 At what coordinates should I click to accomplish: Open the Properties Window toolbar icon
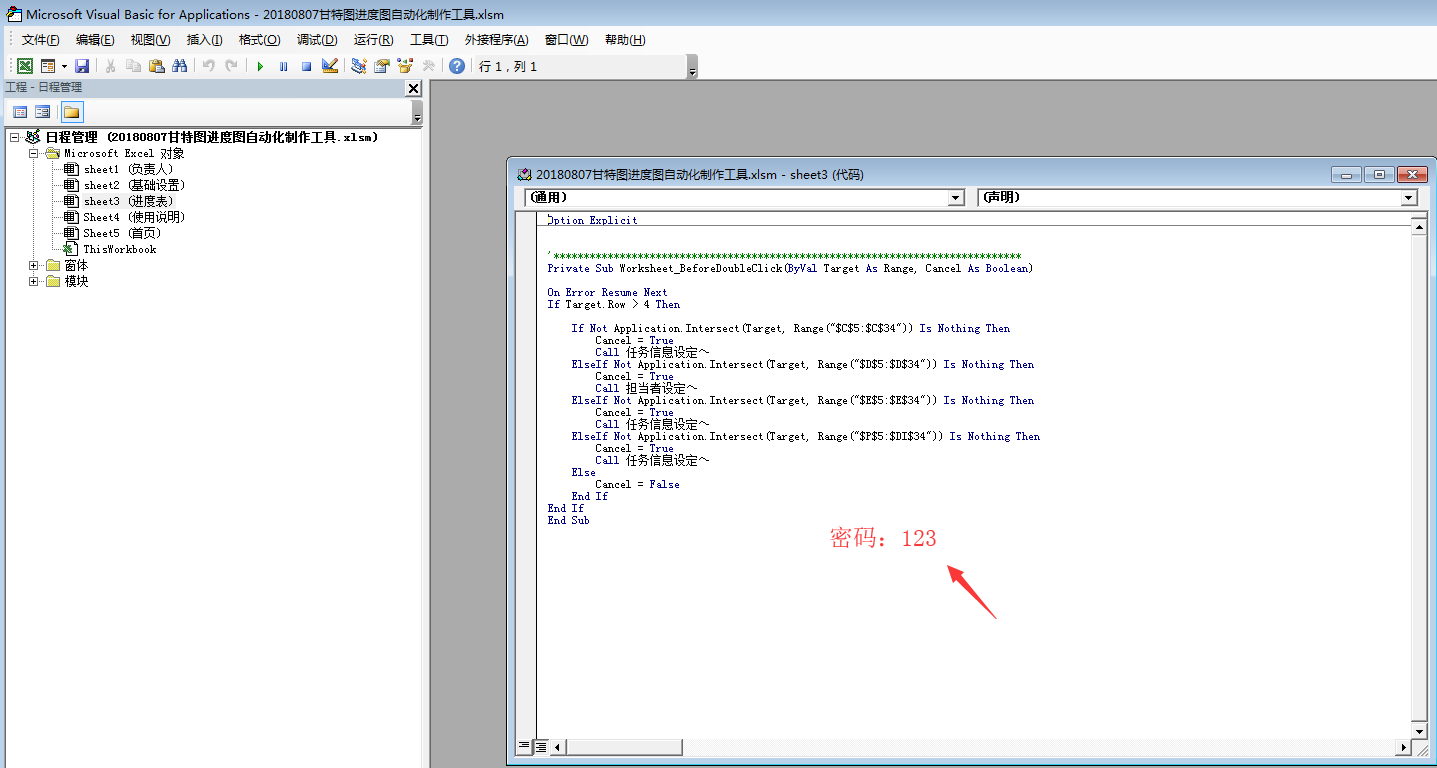tap(381, 66)
